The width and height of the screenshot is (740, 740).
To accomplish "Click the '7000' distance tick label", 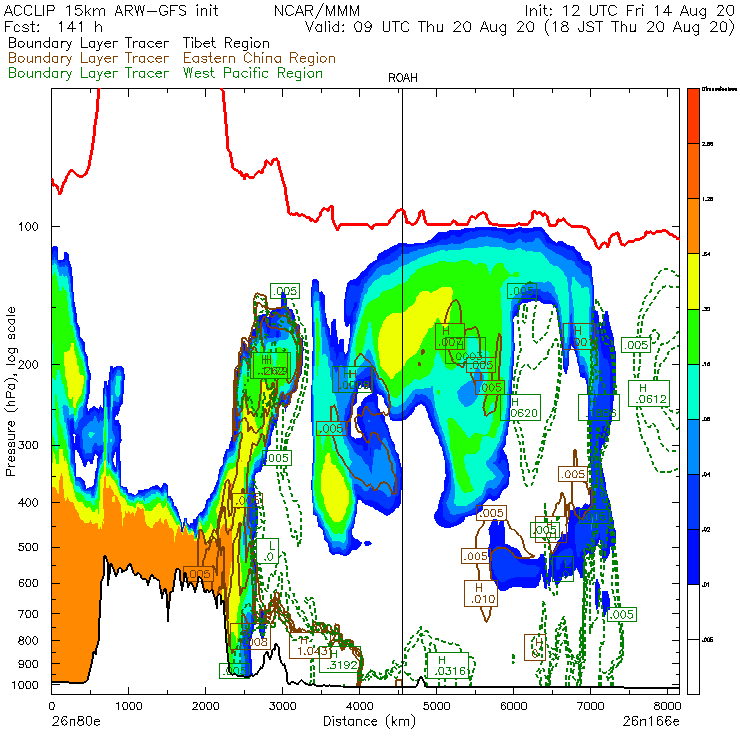I will tap(590, 706).
